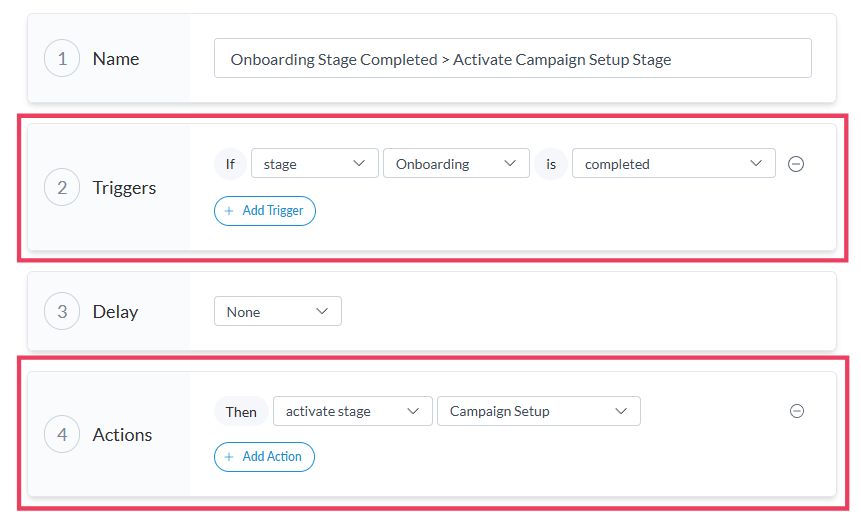Click the step 4 Actions badge
861x512 pixels.
tap(62, 435)
